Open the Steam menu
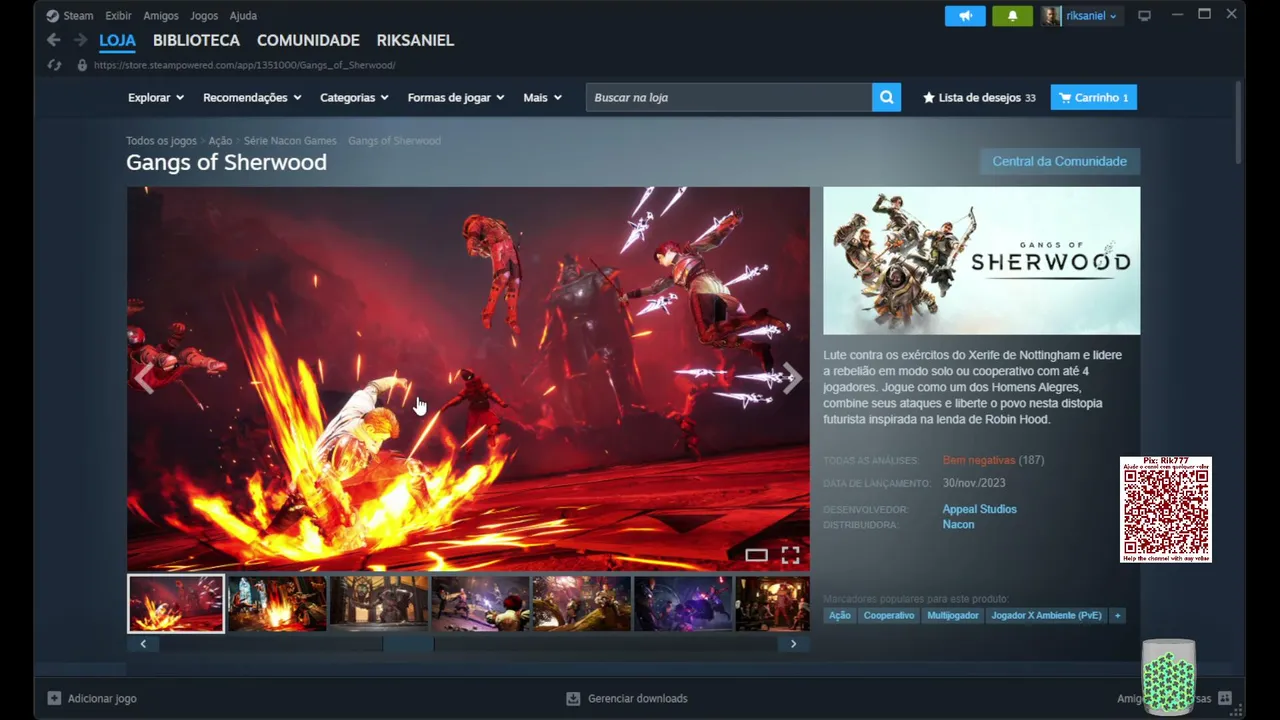 (78, 16)
